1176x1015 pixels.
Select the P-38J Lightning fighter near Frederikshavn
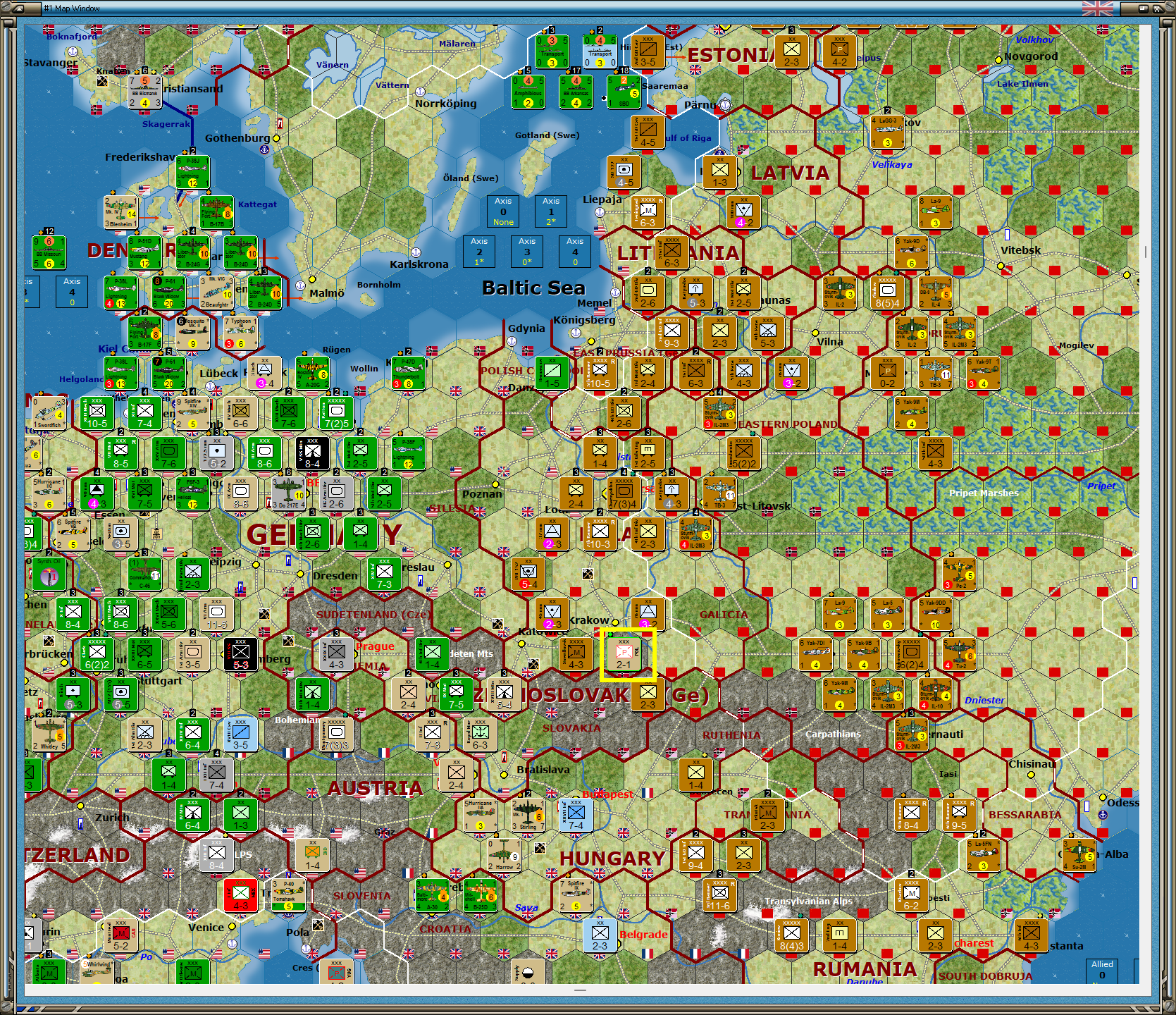(192, 172)
